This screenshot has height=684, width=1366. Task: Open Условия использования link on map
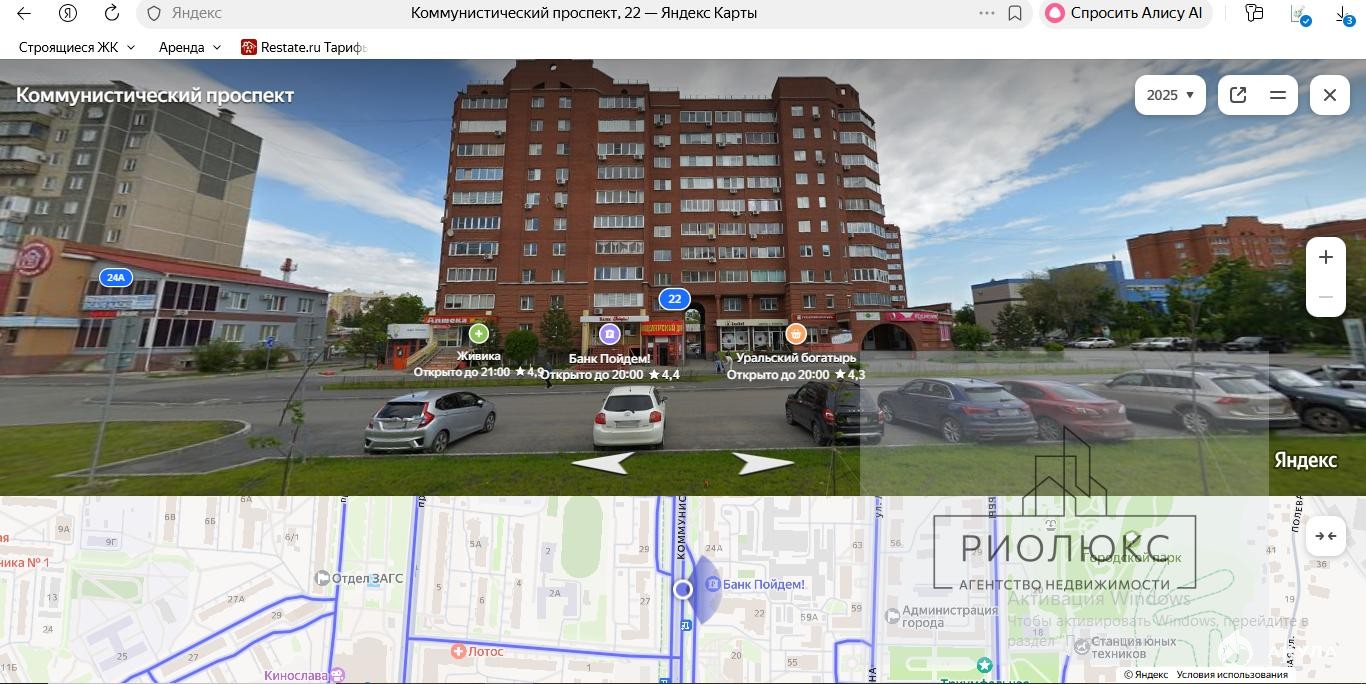click(x=1232, y=675)
